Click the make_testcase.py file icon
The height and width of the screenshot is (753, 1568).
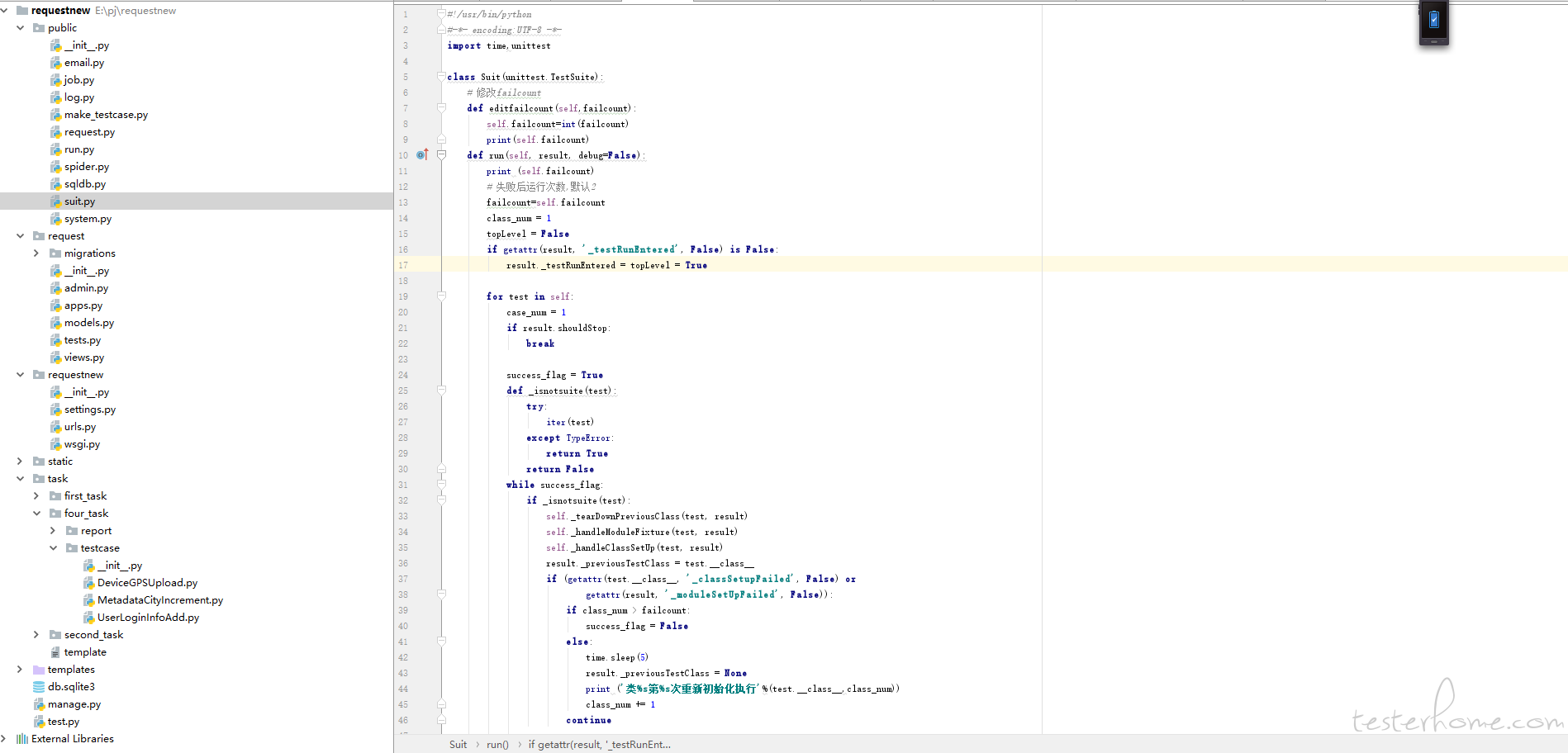(55, 115)
